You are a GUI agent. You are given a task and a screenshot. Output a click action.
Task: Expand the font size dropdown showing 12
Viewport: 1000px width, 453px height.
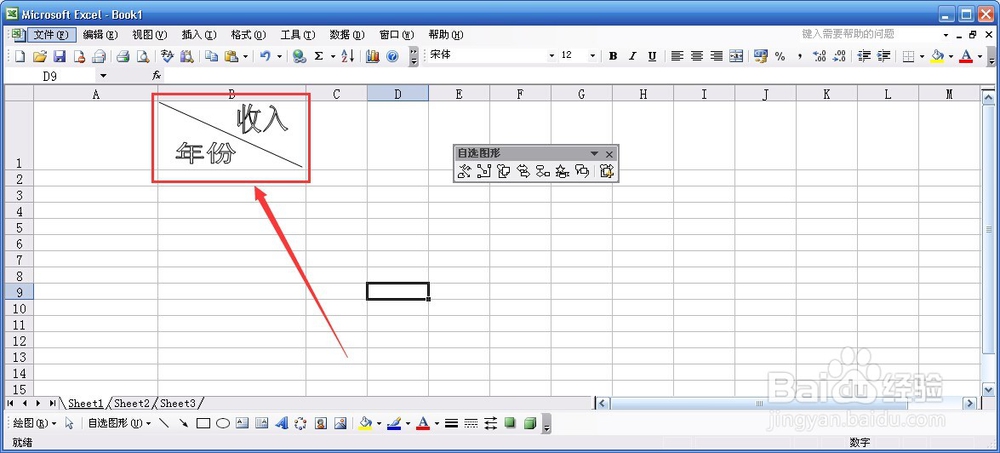point(592,56)
